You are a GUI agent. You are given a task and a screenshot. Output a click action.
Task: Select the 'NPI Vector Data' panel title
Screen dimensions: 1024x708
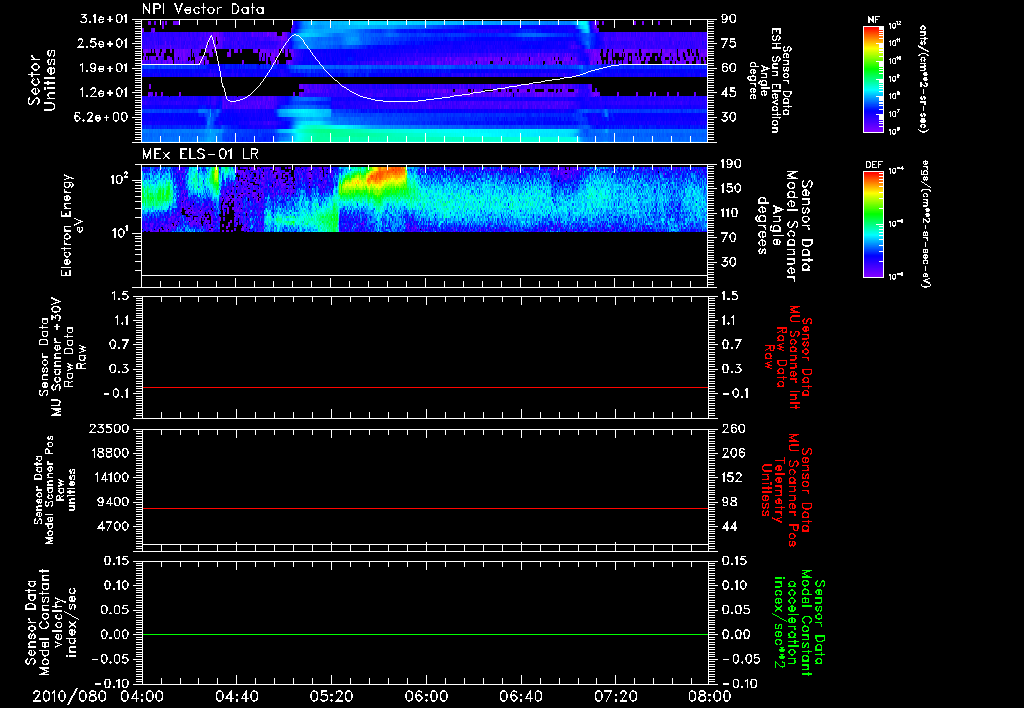(203, 9)
